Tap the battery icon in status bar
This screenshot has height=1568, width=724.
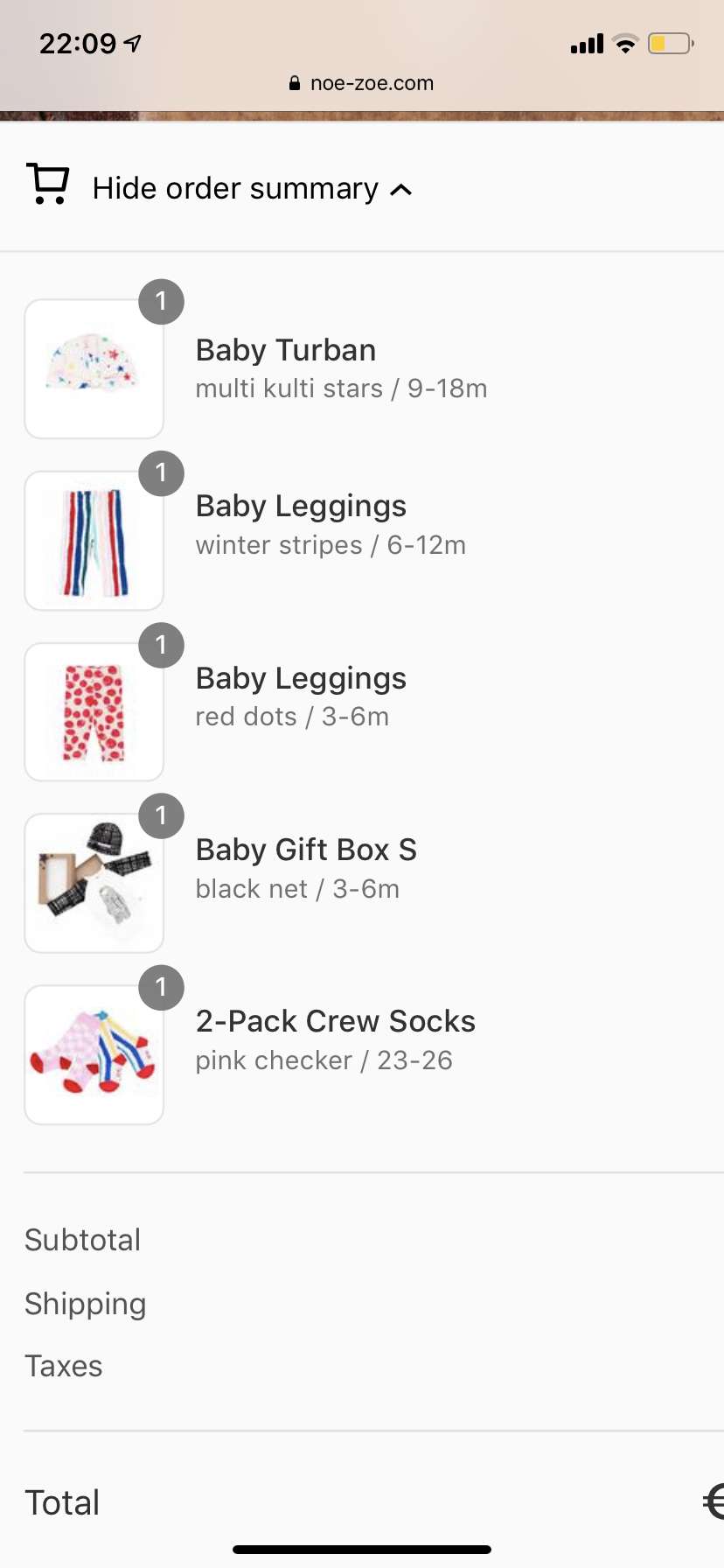pos(670,44)
